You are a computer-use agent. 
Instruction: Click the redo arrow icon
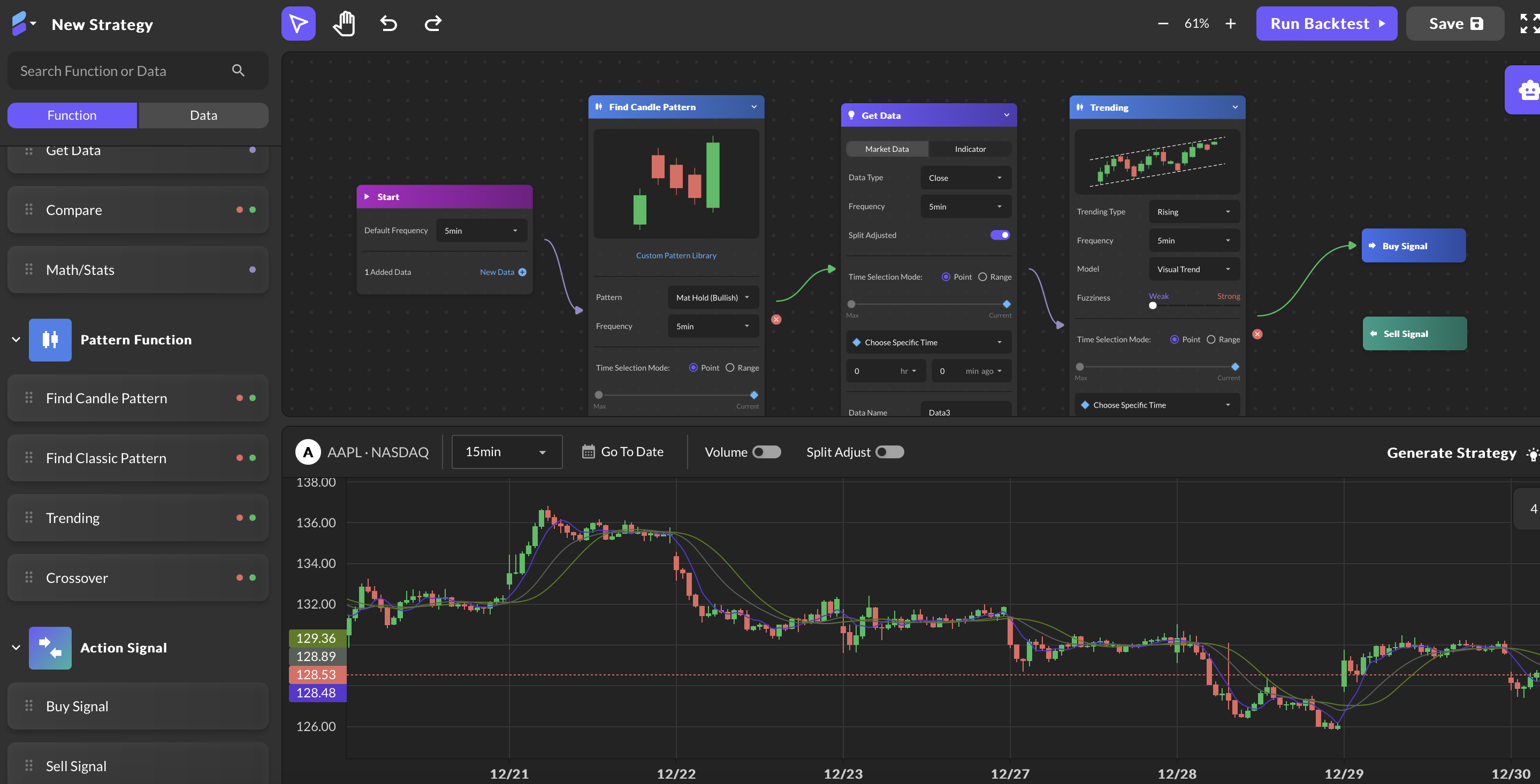pos(433,24)
